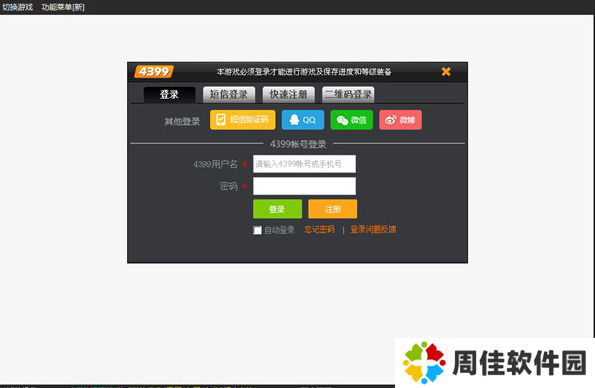Click the orange 注册 button
Image resolution: width=595 pixels, height=388 pixels.
332,209
